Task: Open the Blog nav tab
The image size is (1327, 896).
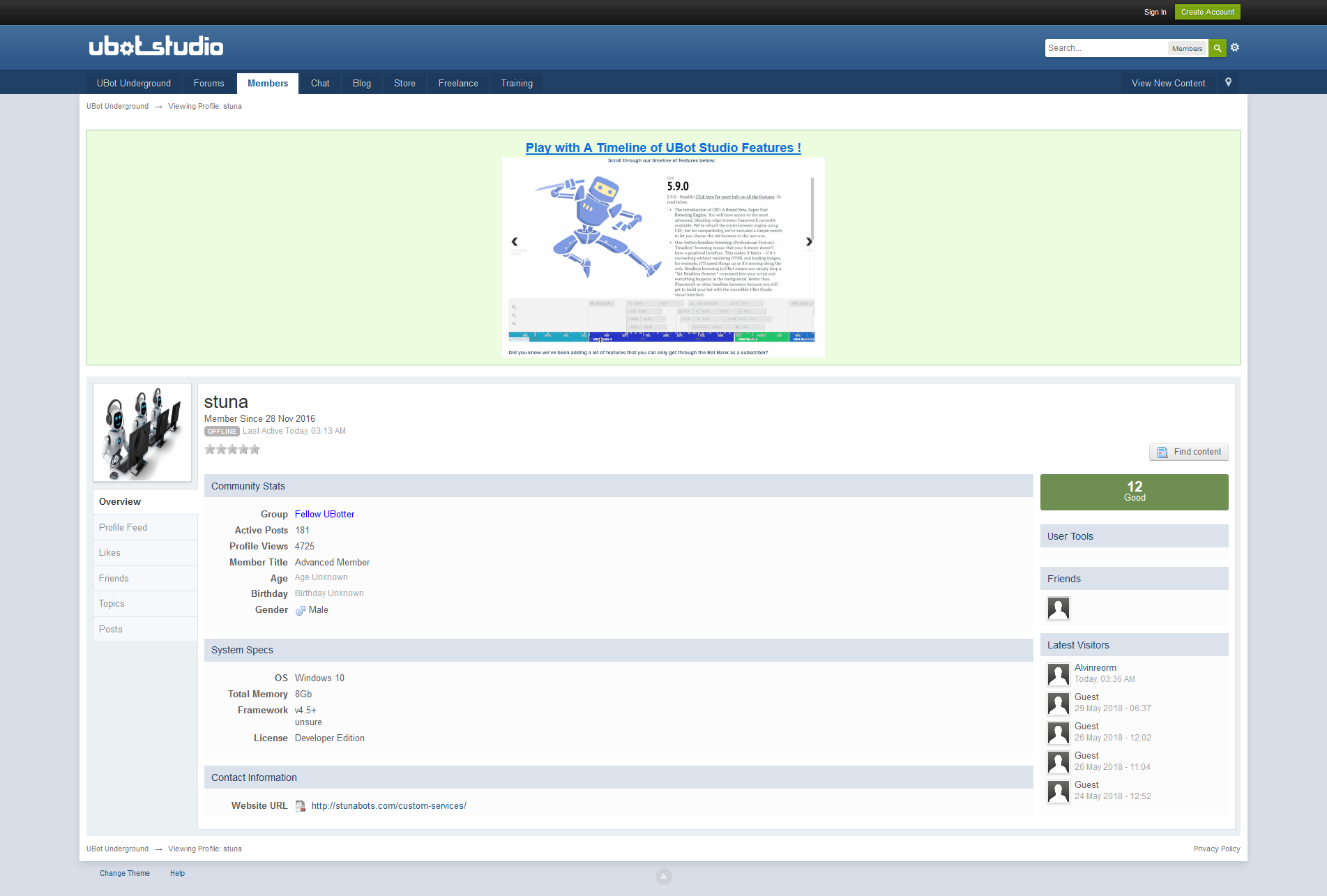Action: point(362,83)
